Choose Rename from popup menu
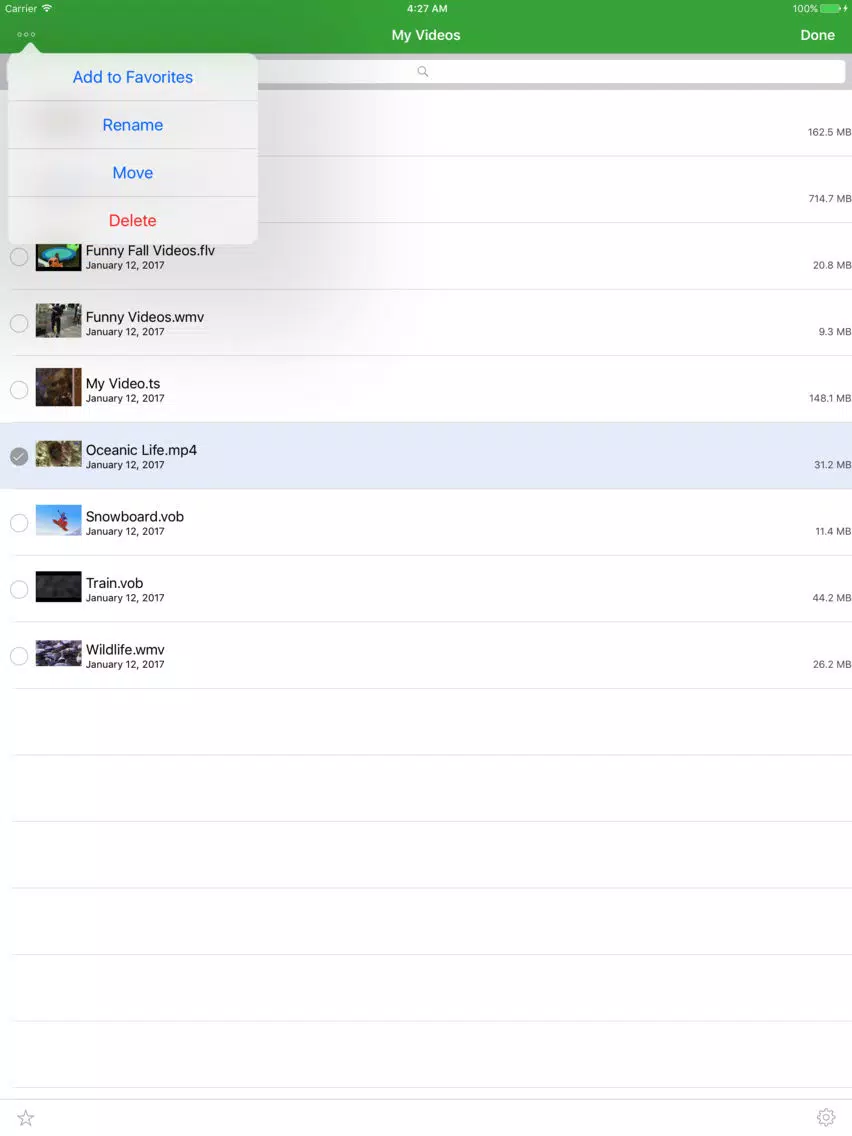Viewport: 852px width, 1136px height. [133, 125]
